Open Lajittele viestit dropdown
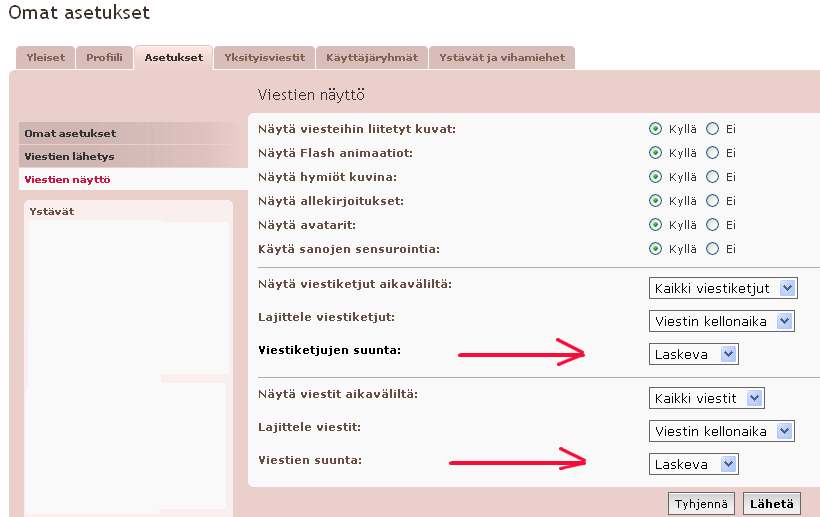Screen dimensions: 820x517 pos(721,431)
